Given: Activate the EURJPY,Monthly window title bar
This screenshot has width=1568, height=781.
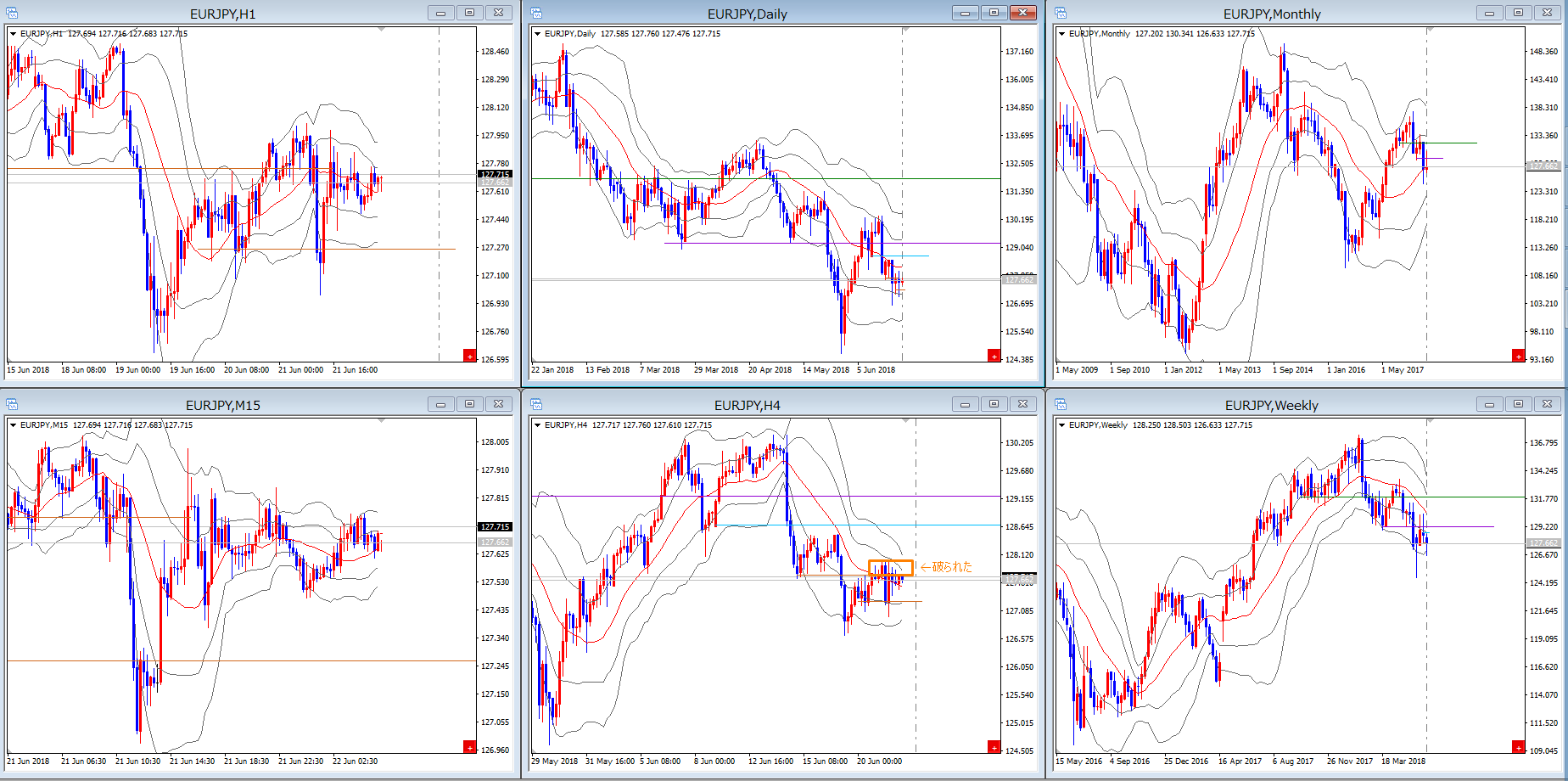Looking at the screenshot, I should pyautogui.click(x=1271, y=14).
